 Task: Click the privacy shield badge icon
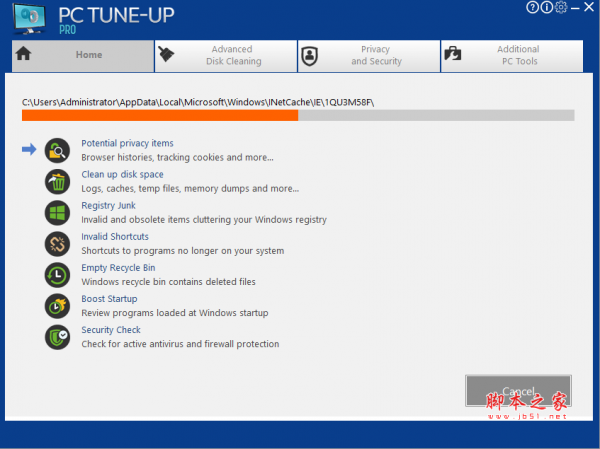click(310, 56)
